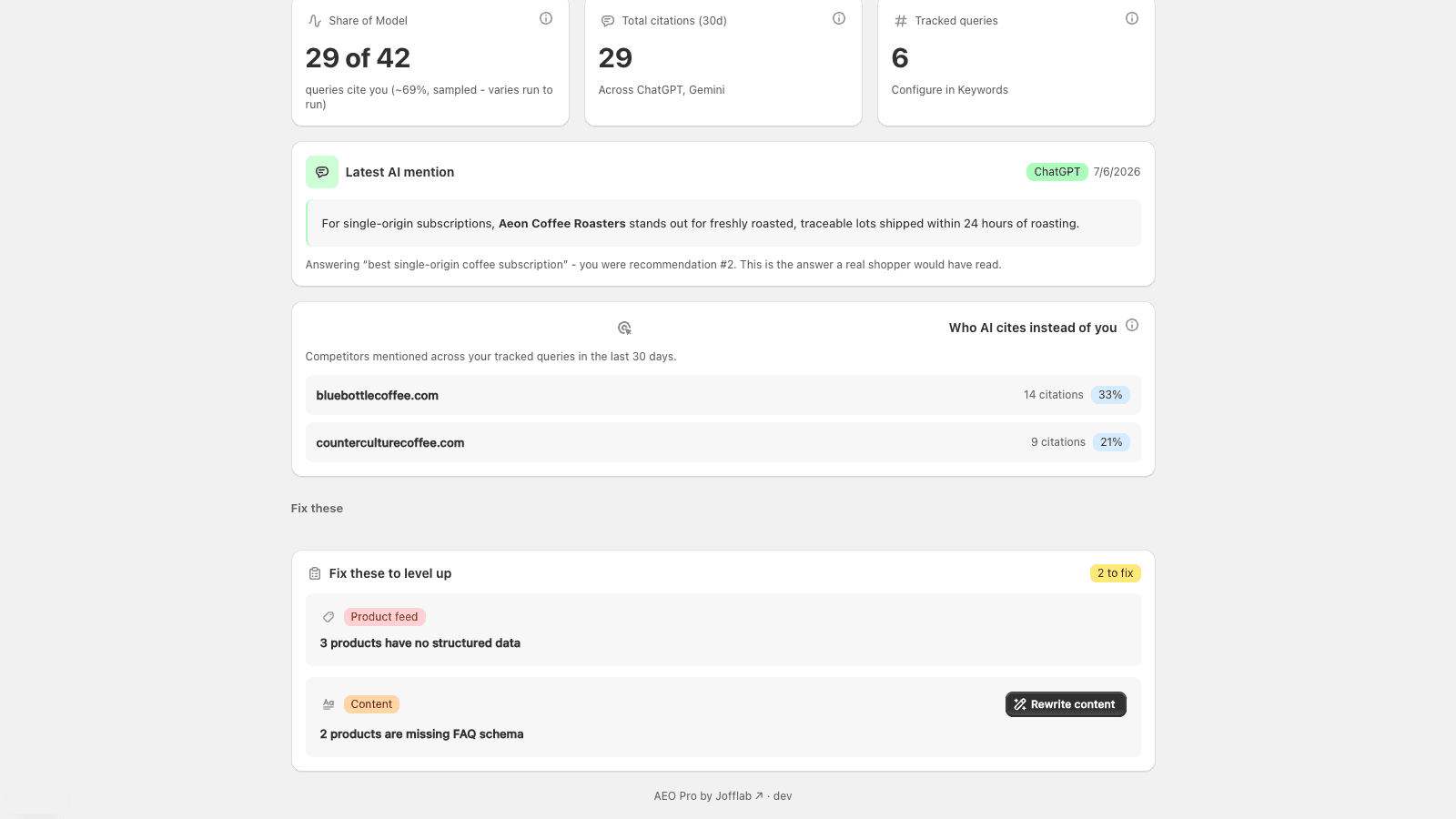Click the text icon beside Content badge
The width and height of the screenshot is (1456, 819).
(329, 704)
